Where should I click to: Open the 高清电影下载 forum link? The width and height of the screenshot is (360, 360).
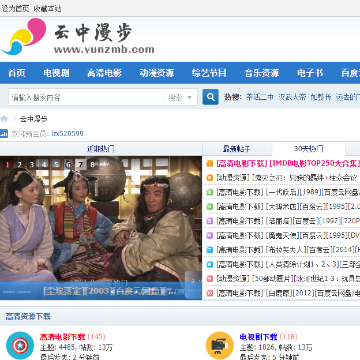point(63,337)
